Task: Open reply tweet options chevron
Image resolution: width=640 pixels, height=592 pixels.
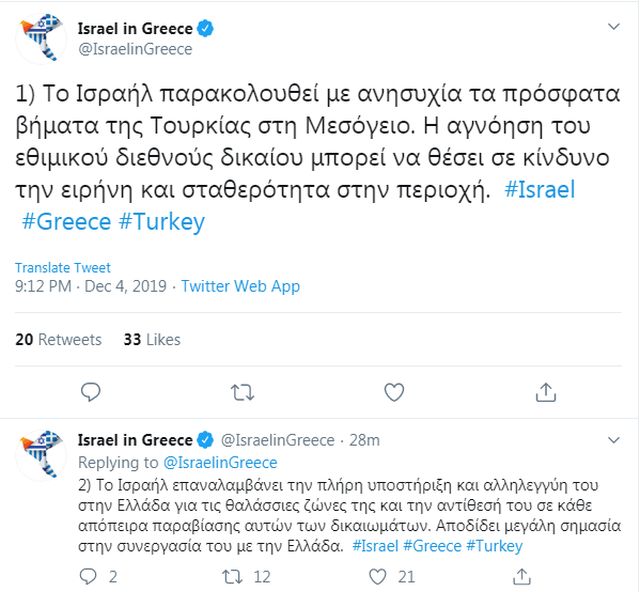Action: click(x=613, y=440)
